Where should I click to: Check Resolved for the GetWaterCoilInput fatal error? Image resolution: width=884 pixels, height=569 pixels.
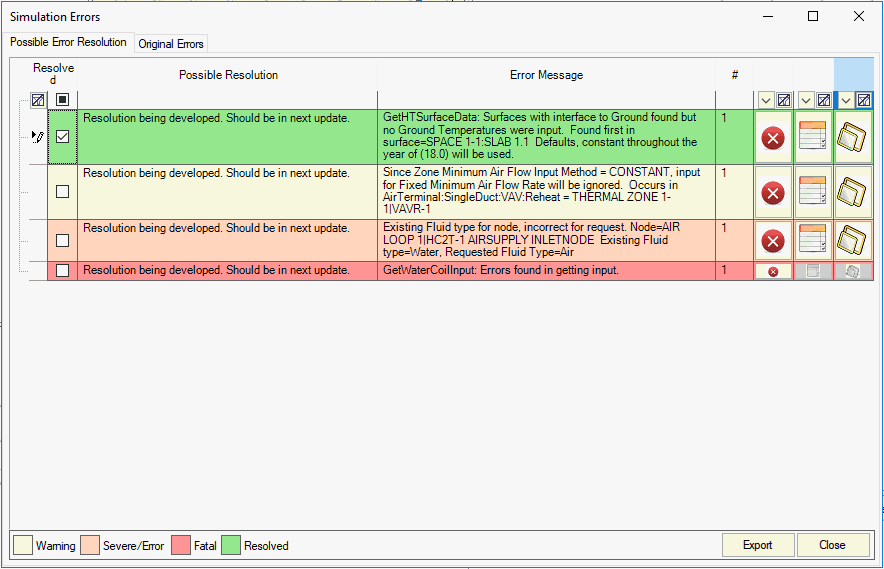62,271
